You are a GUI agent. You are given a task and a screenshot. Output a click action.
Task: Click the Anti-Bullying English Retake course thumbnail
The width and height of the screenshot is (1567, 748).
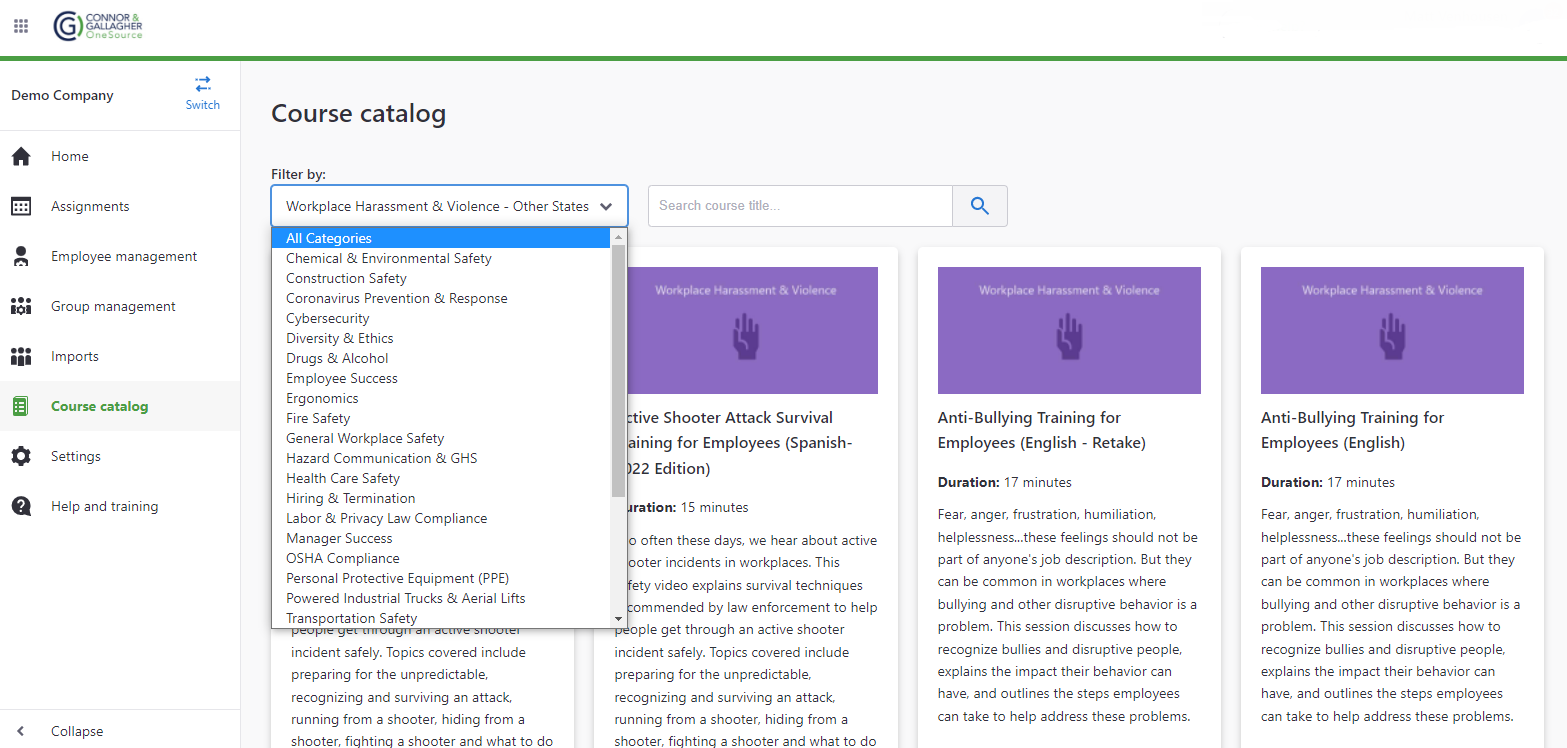click(x=1069, y=330)
